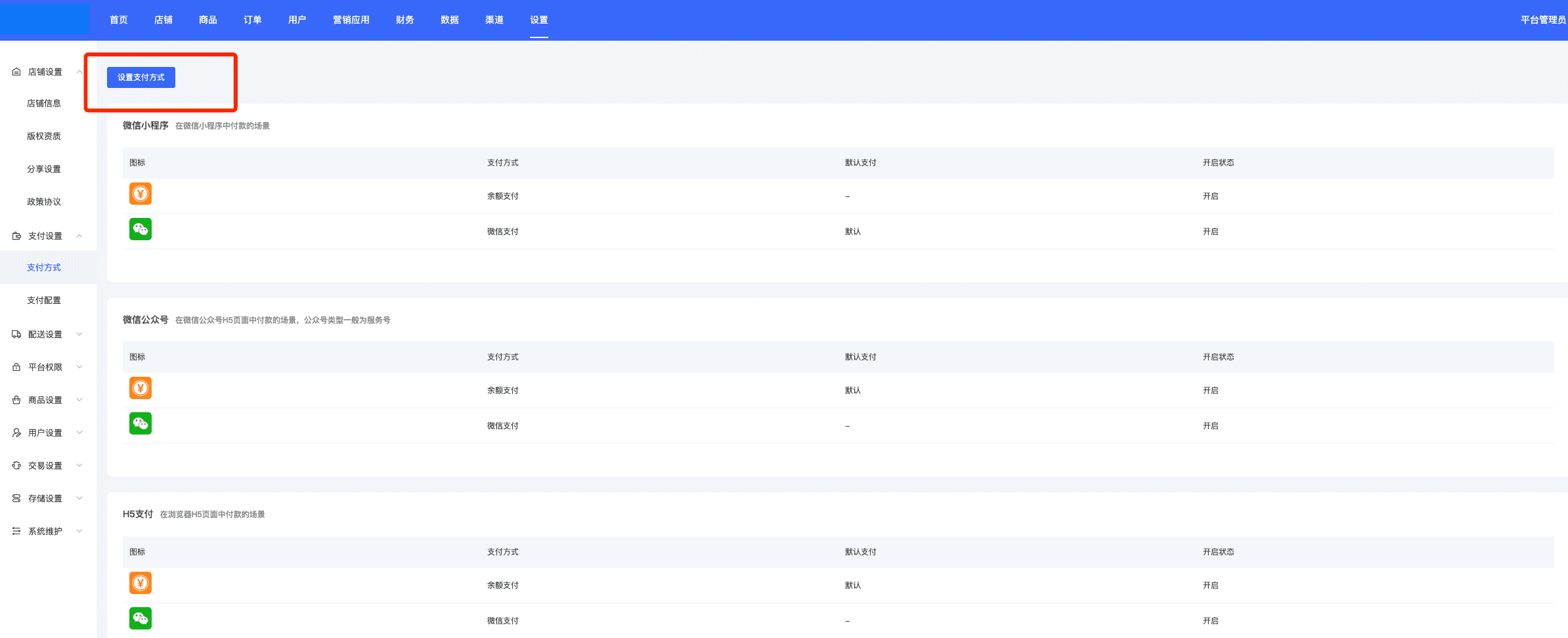Expand the 配送设置 group chevron

pyautogui.click(x=79, y=334)
